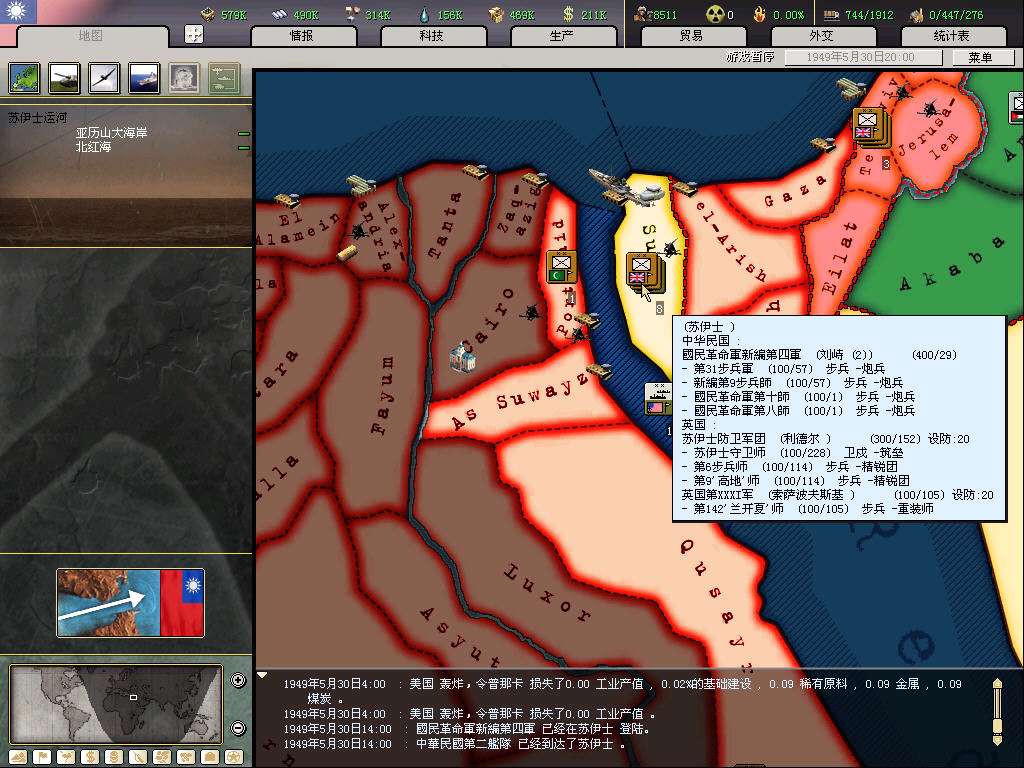Open the 统计表 statistics tab
The width and height of the screenshot is (1024, 768).
click(952, 36)
